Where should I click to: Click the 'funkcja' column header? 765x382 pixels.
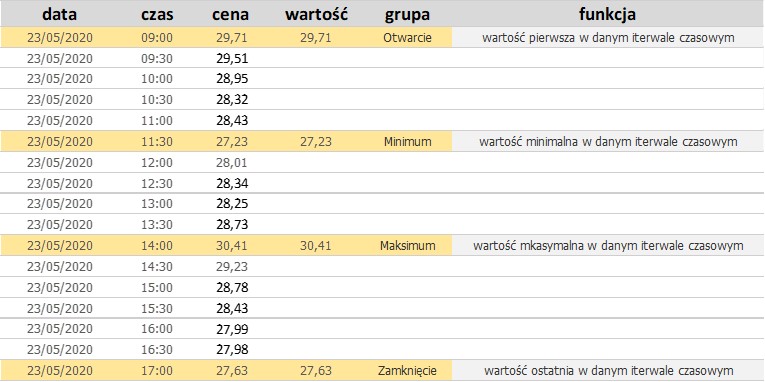[607, 15]
